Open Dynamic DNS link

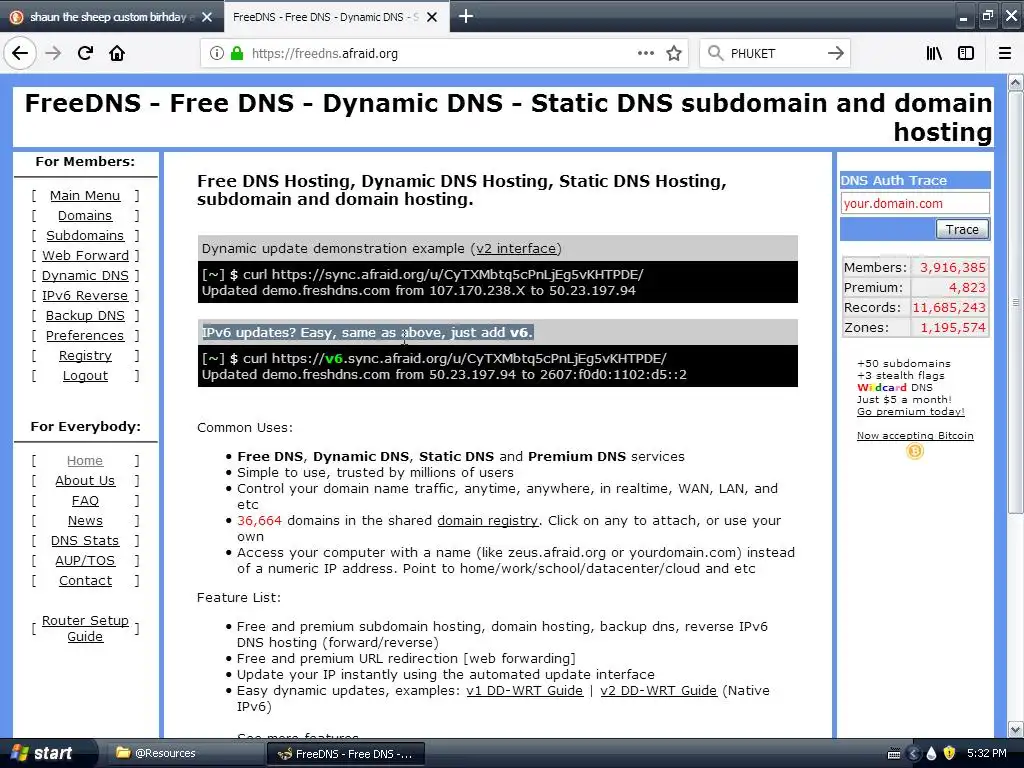coord(85,276)
